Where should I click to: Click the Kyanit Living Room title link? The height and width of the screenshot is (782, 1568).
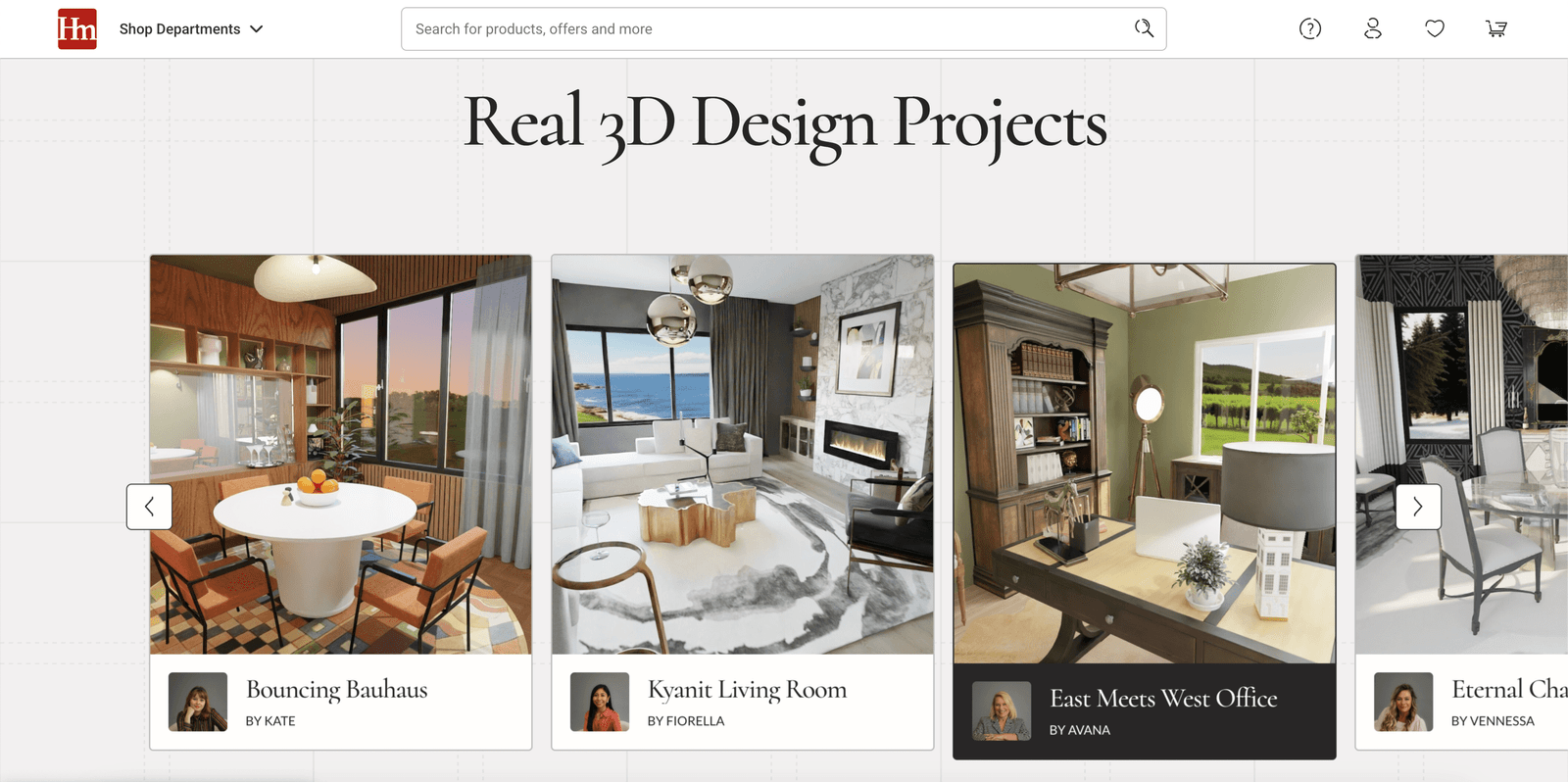coord(747,690)
